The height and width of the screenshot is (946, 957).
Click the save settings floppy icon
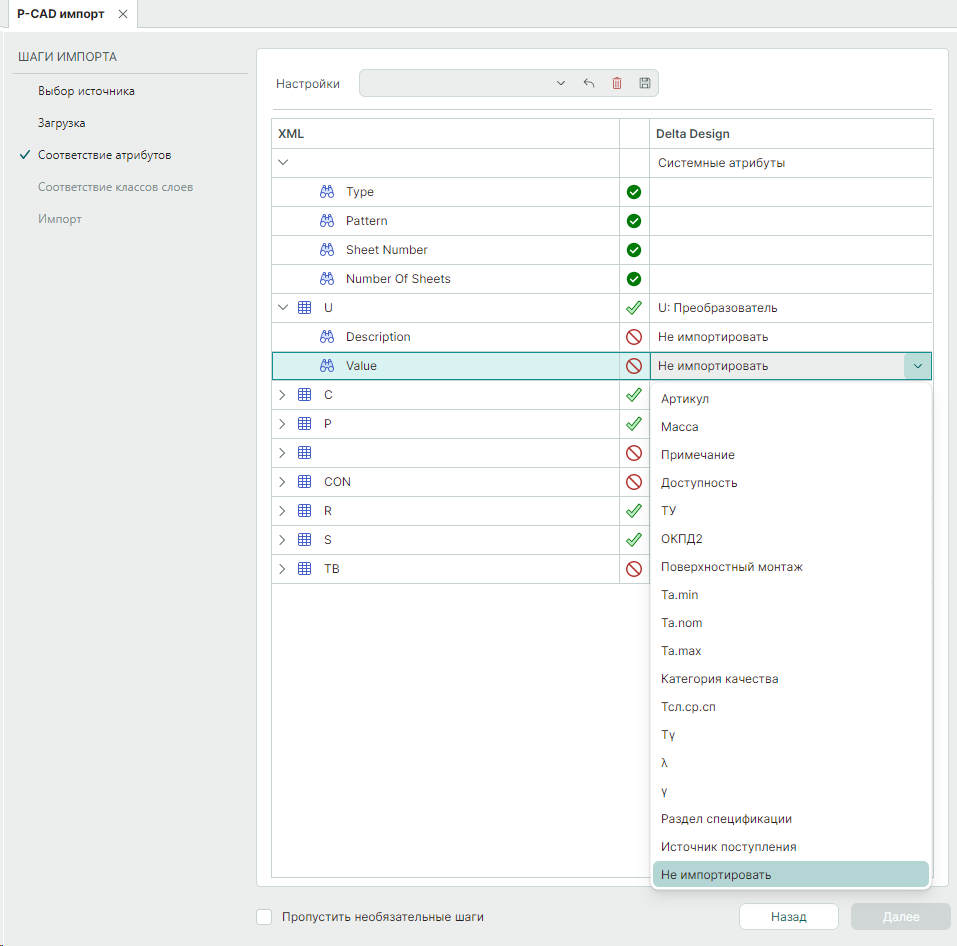pyautogui.click(x=645, y=83)
